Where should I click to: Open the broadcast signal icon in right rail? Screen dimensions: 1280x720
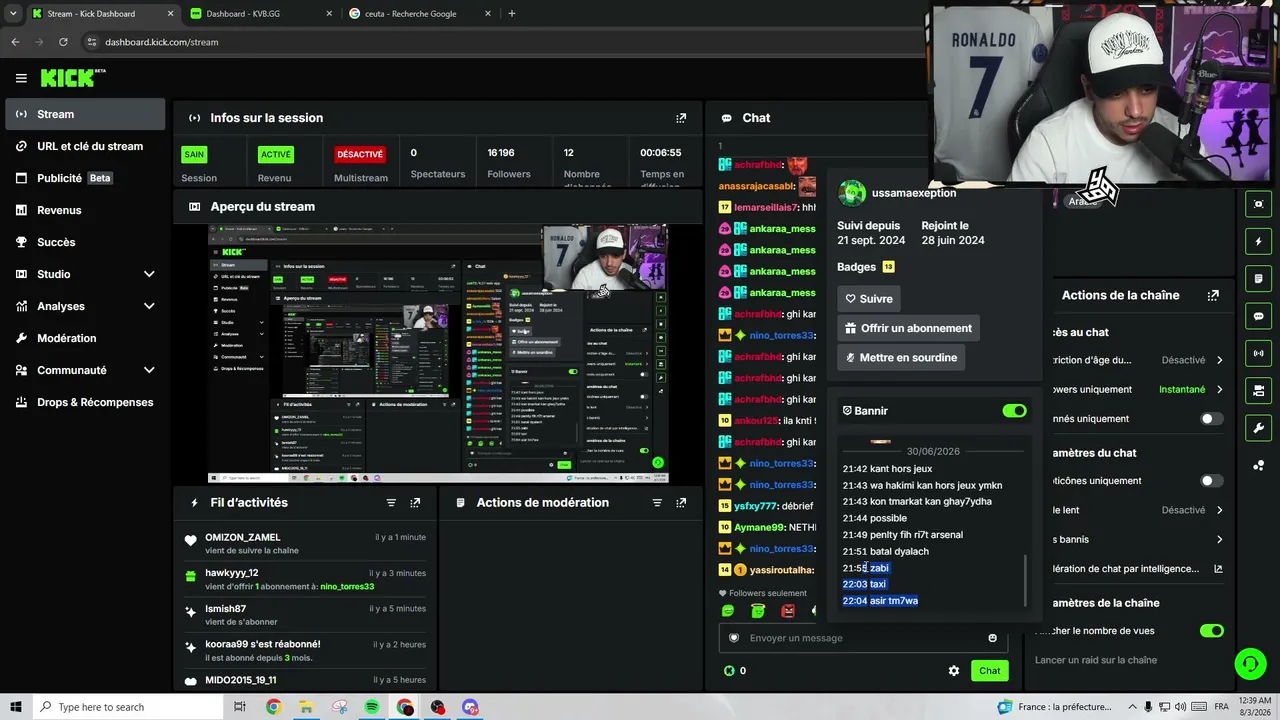[x=1258, y=353]
